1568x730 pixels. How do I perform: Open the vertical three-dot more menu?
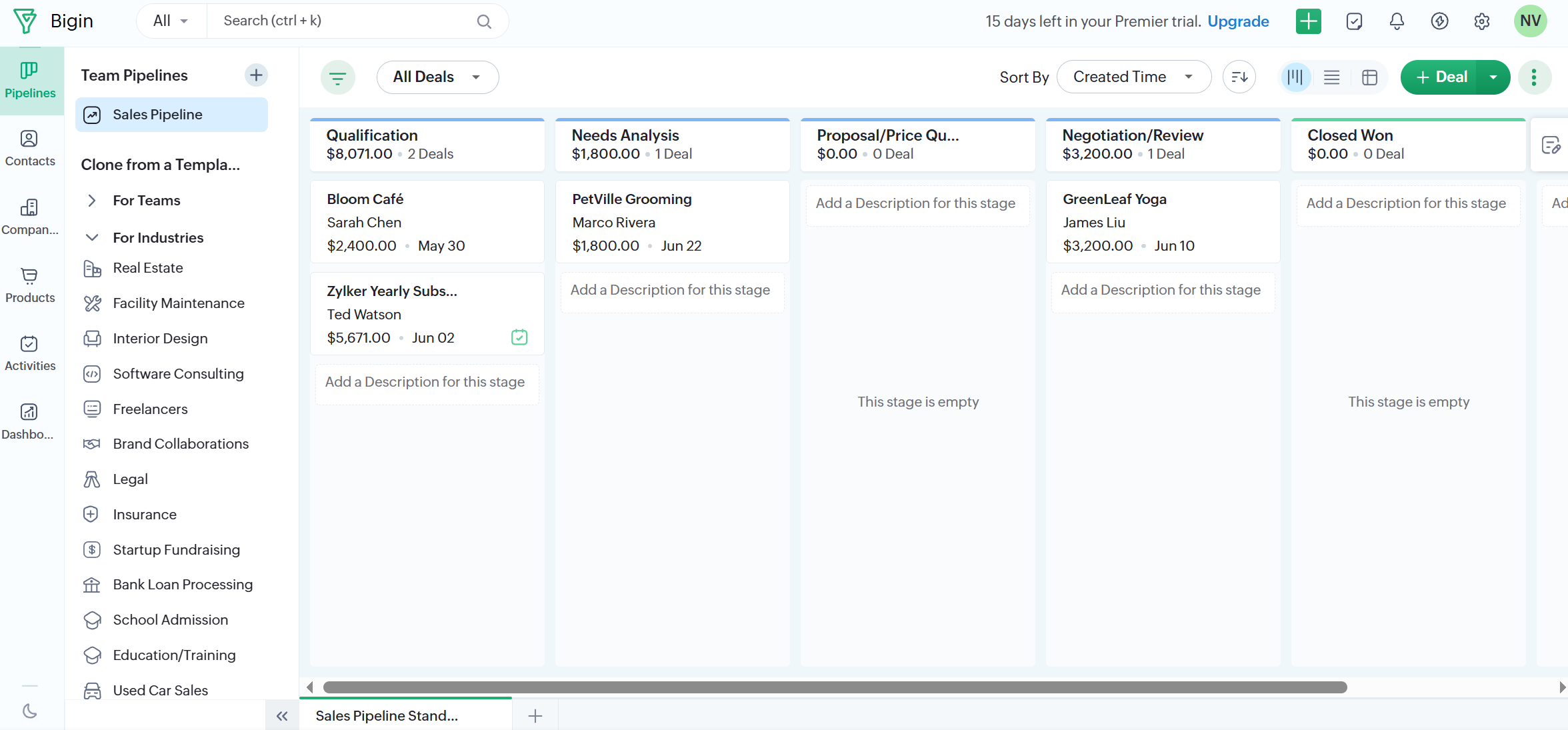1534,77
